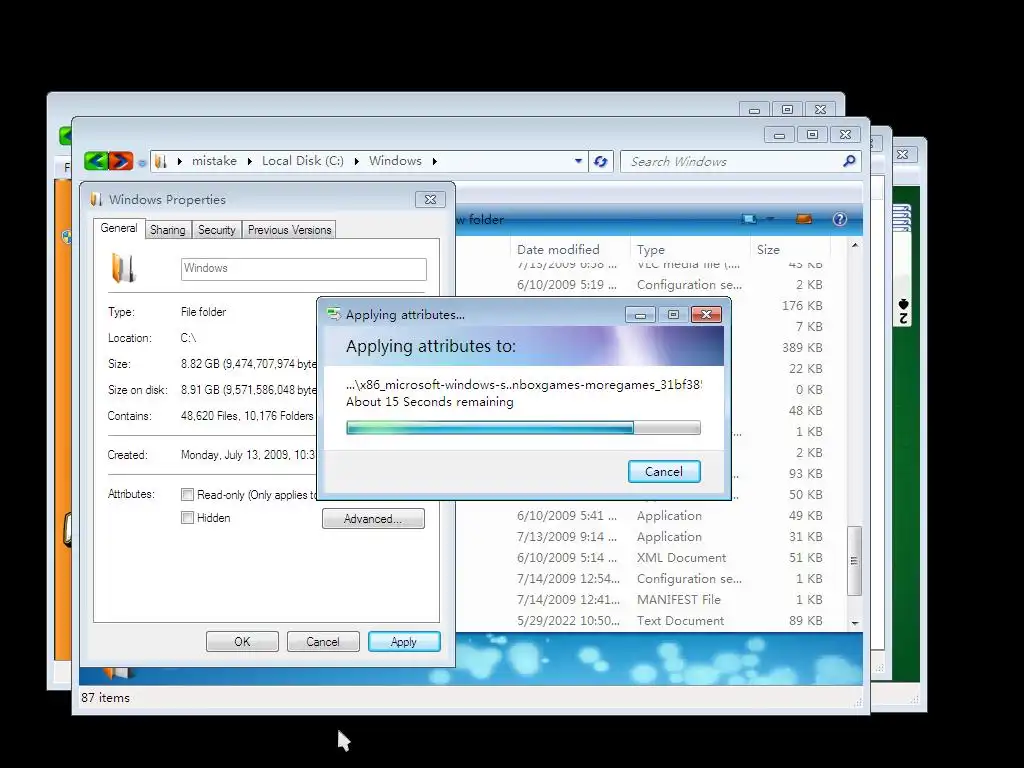Minimize the front Explorer window
This screenshot has height=768, width=1024.
(779, 135)
